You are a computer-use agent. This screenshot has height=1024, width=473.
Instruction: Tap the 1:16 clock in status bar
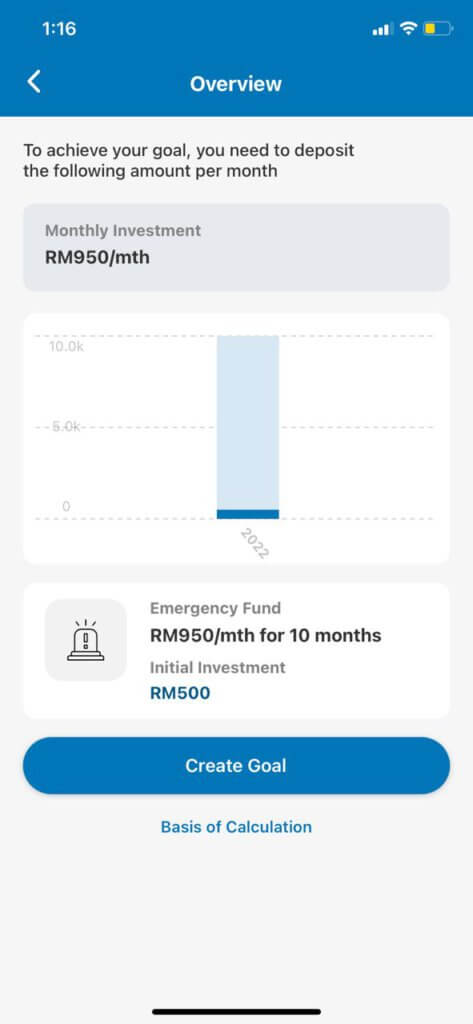coord(59,29)
